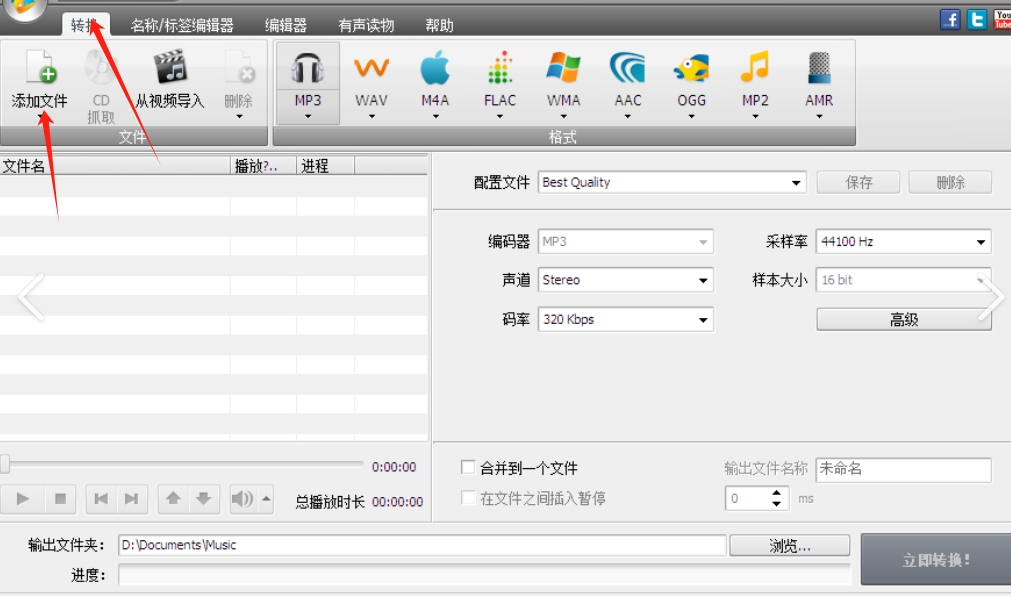Open the Facebook page icon
Viewport: 1011px width, 596px height.
(x=950, y=19)
